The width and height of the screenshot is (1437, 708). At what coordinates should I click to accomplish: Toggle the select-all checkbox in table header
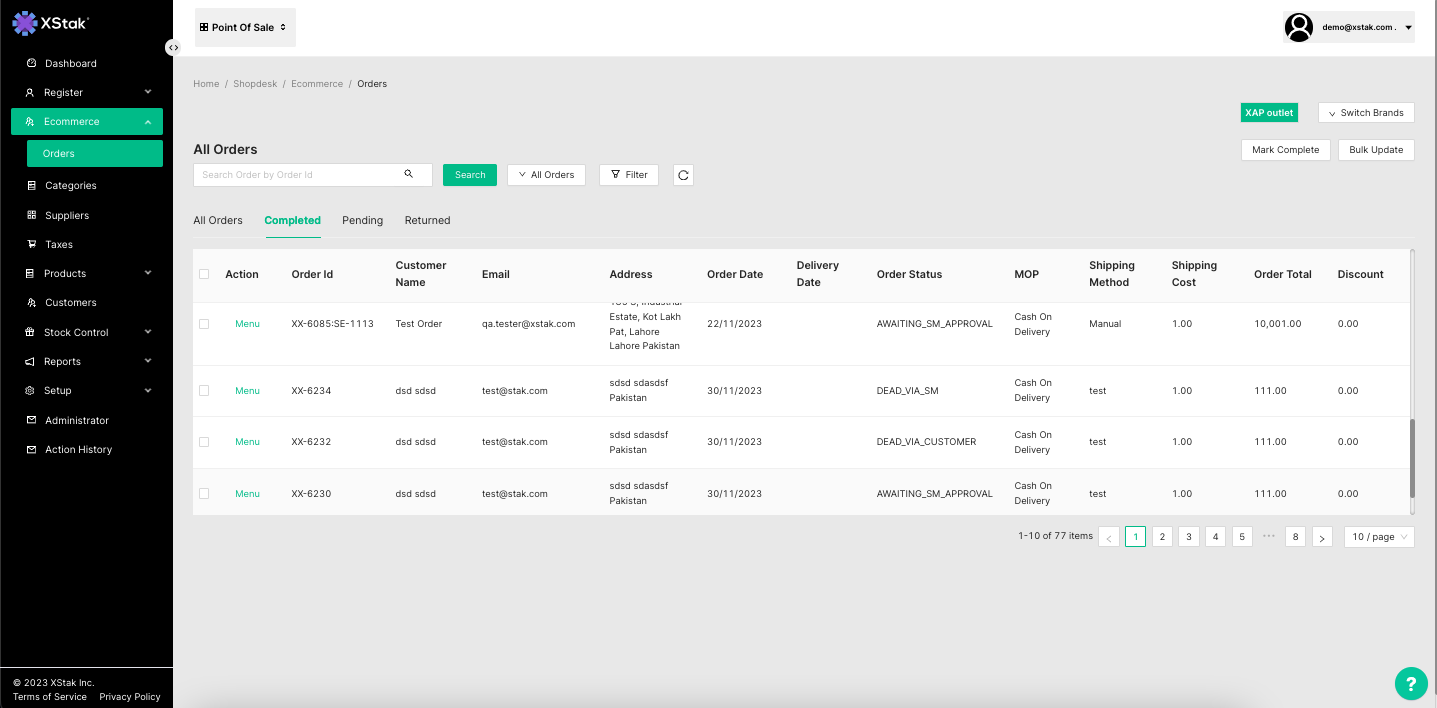[204, 274]
